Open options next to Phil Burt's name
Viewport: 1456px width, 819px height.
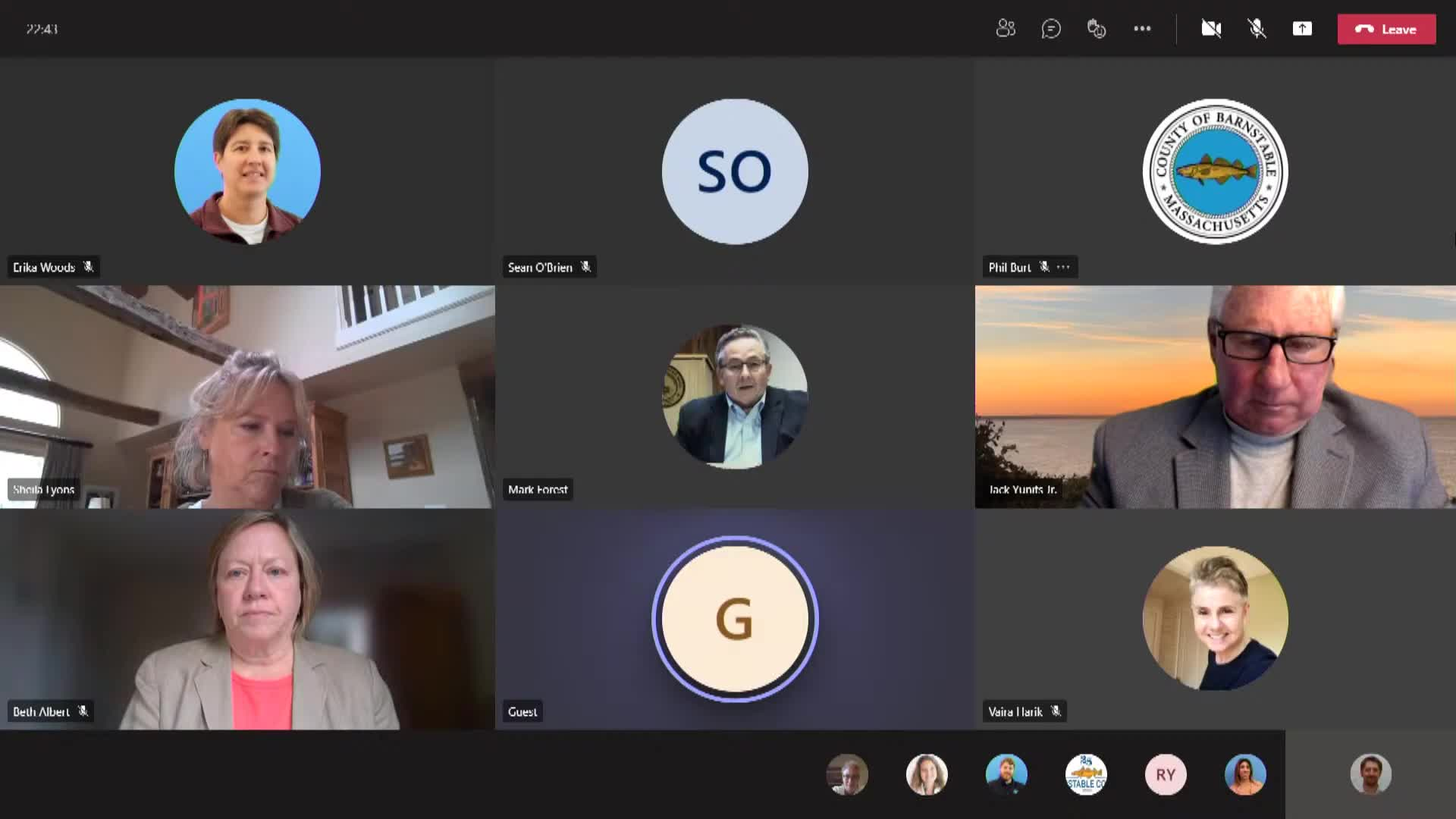coord(1063,267)
